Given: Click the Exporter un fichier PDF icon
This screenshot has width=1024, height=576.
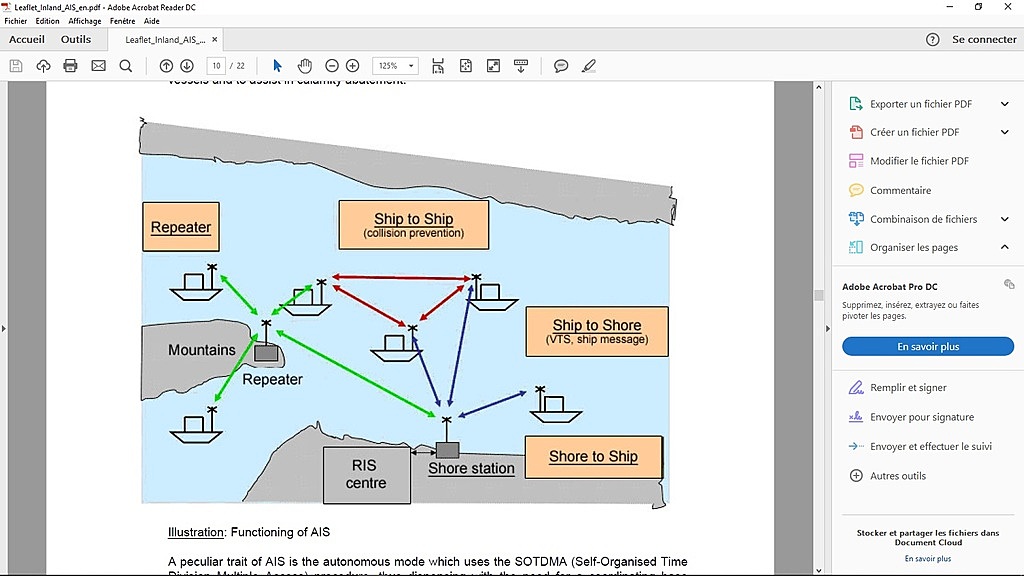Looking at the screenshot, I should coord(856,104).
